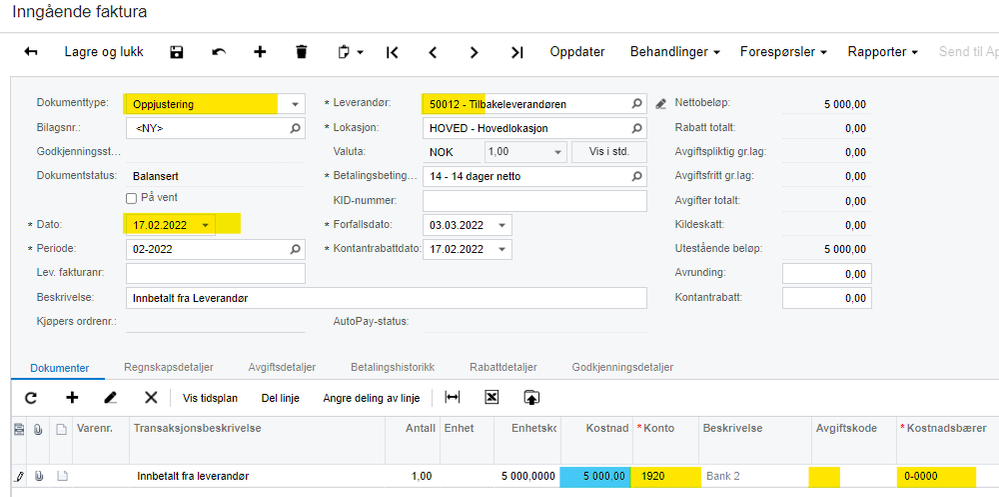The width and height of the screenshot is (999, 497).
Task: Undo changes with the undo arrow icon
Action: pos(219,52)
